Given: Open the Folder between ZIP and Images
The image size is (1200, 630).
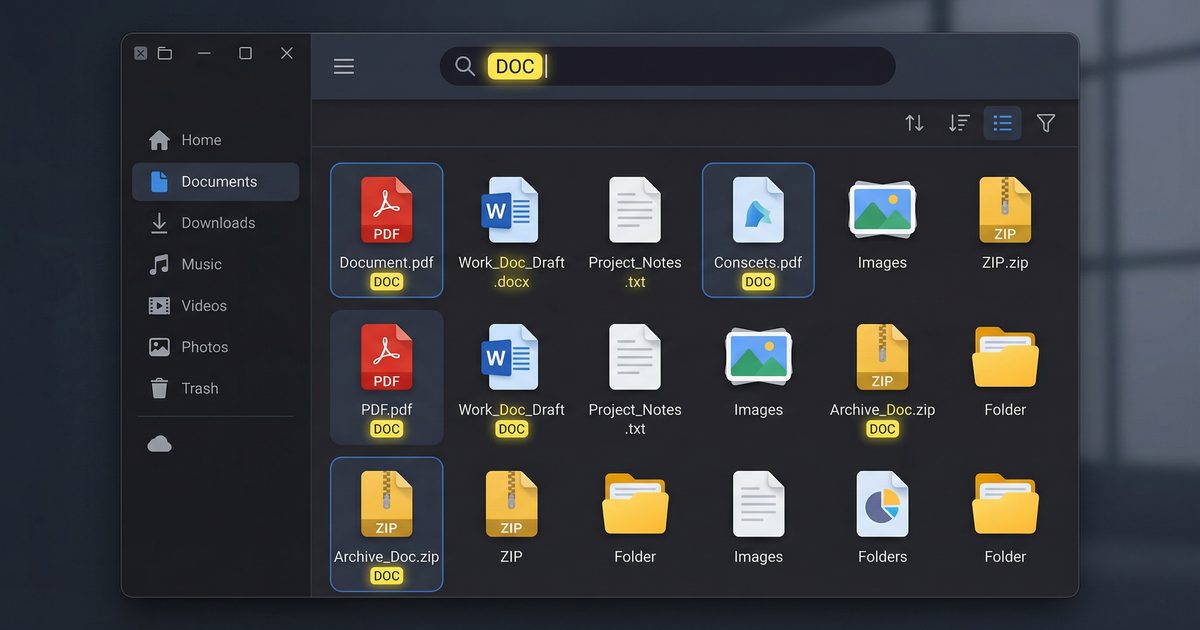Looking at the screenshot, I should (635, 517).
